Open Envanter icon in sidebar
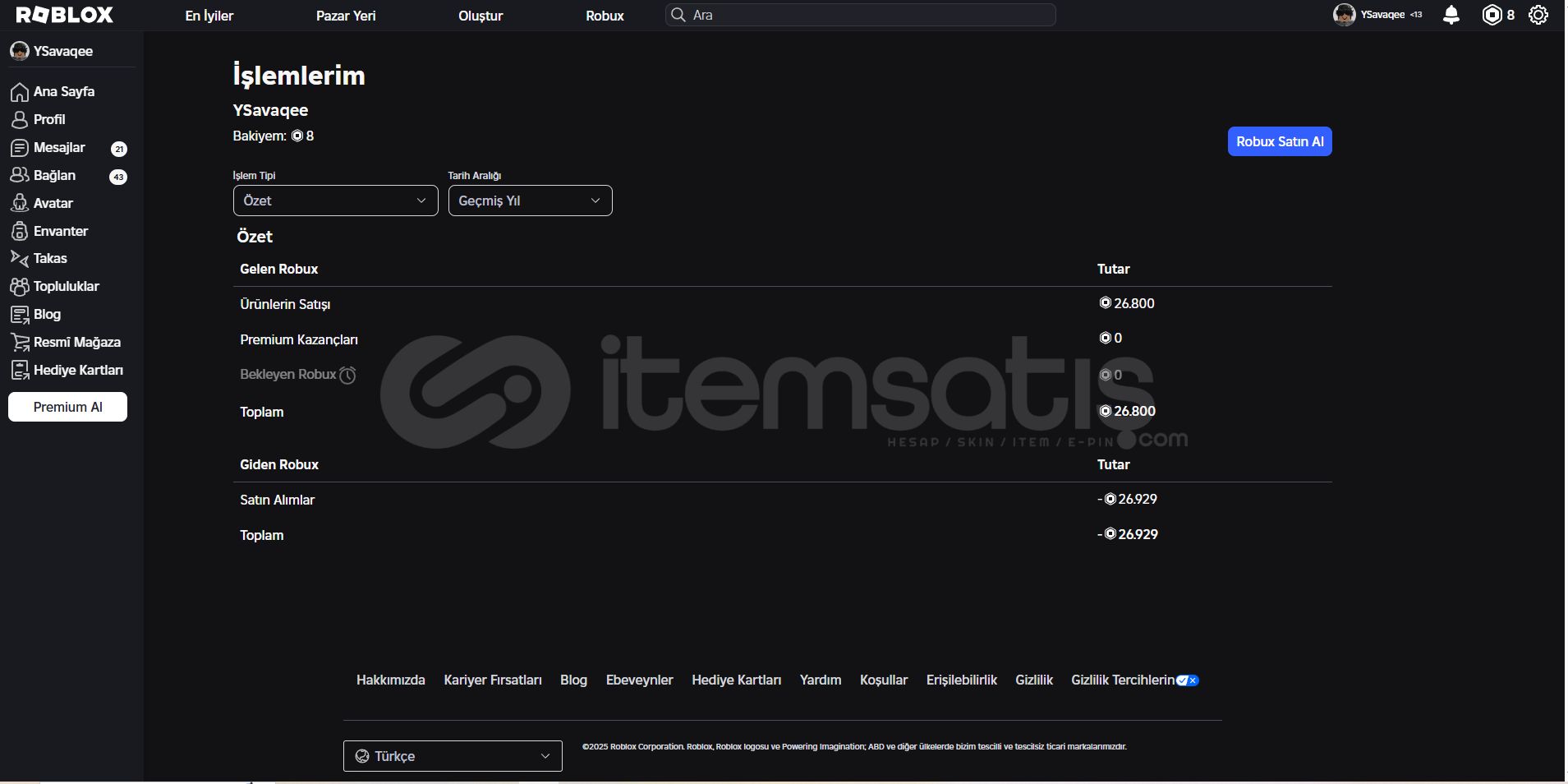1568x784 pixels. (20, 231)
